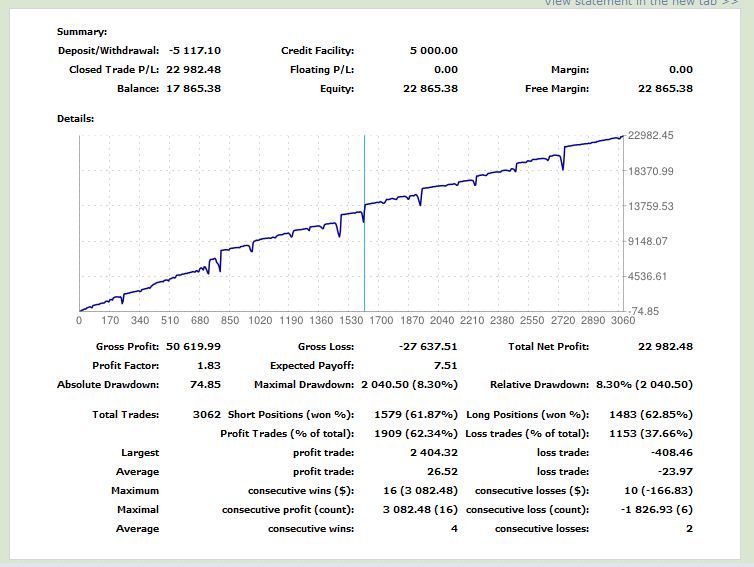Image resolution: width=754 pixels, height=567 pixels.
Task: Click the 'Deposit/Withdrawal:' label
Action: point(108,50)
